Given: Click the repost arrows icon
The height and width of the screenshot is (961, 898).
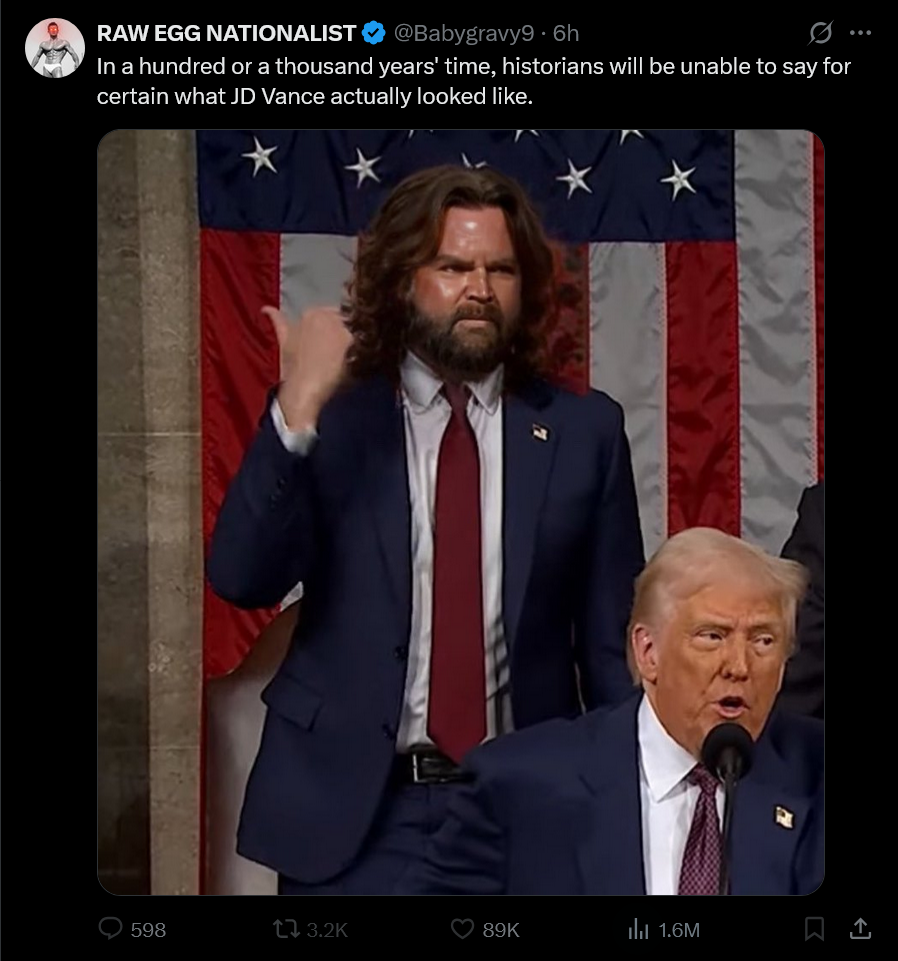Looking at the screenshot, I should 286,929.
